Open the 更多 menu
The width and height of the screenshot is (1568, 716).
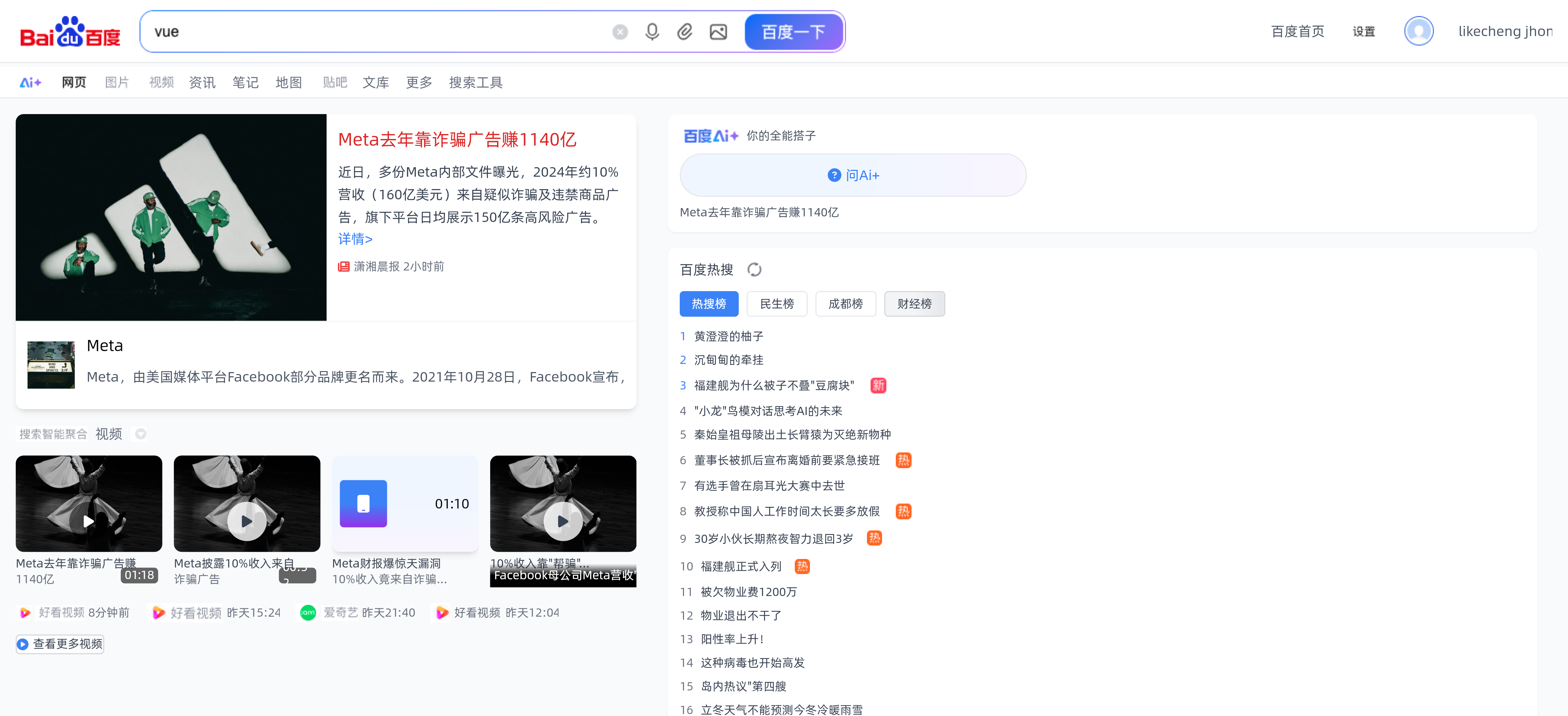coord(419,82)
